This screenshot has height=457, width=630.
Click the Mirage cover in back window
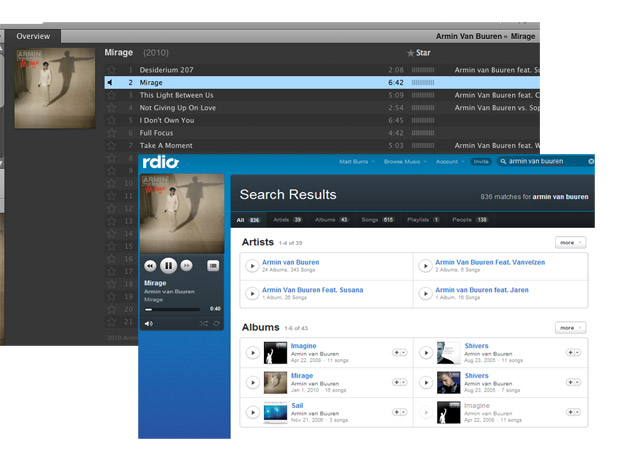[55, 88]
